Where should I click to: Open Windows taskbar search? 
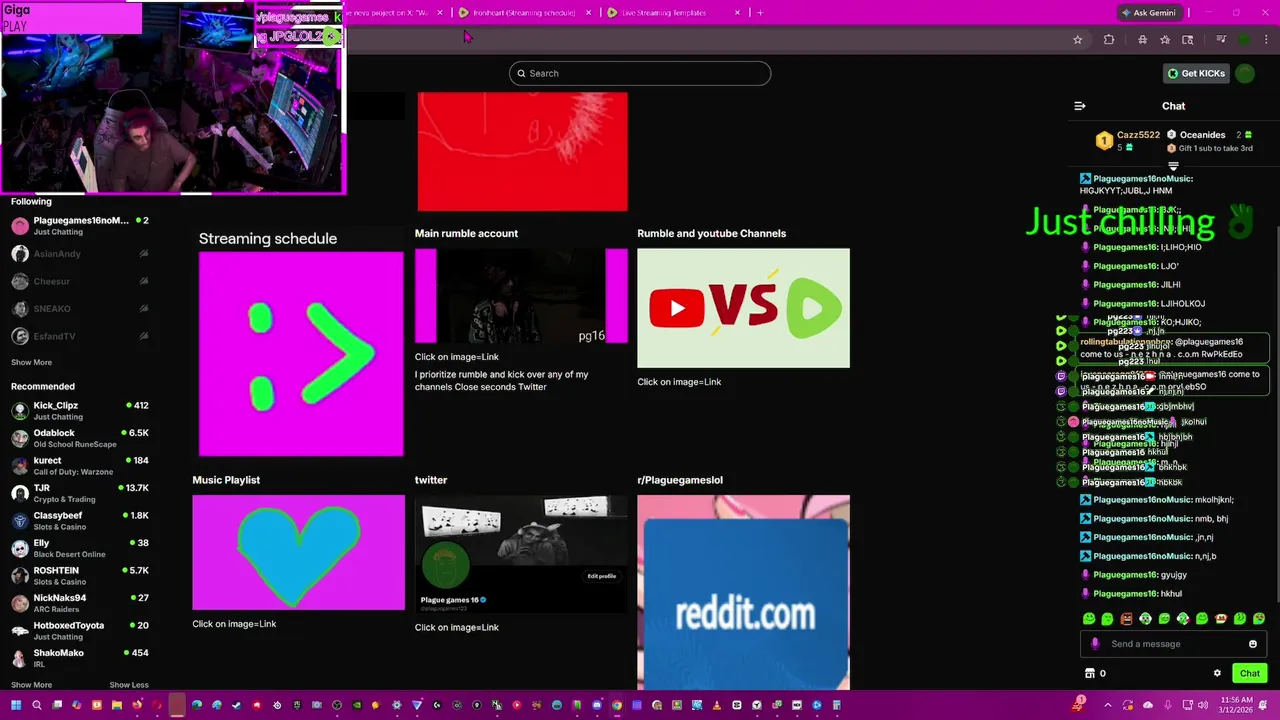point(37,705)
